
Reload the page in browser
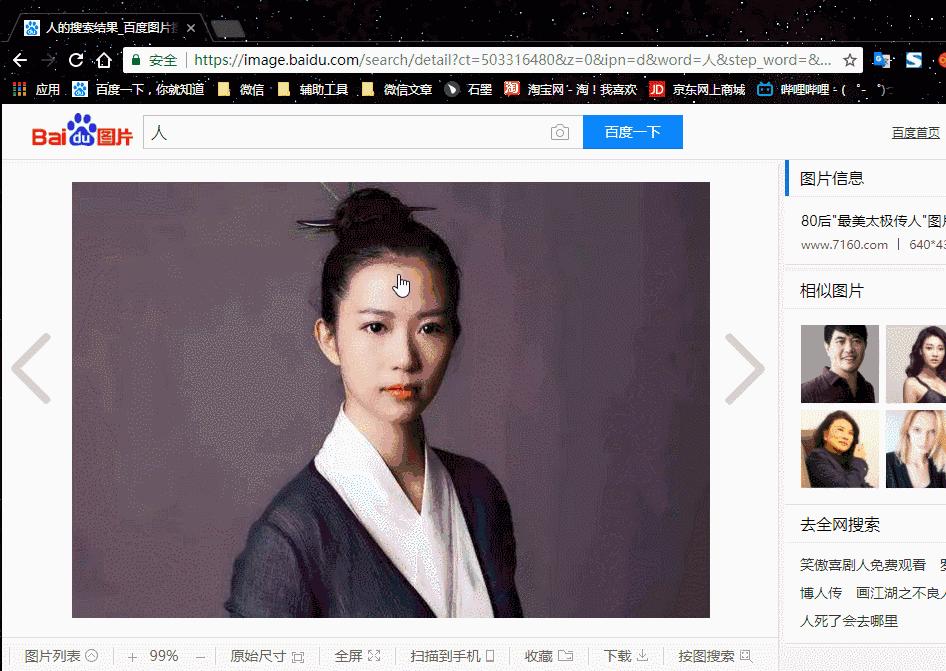[x=76, y=60]
